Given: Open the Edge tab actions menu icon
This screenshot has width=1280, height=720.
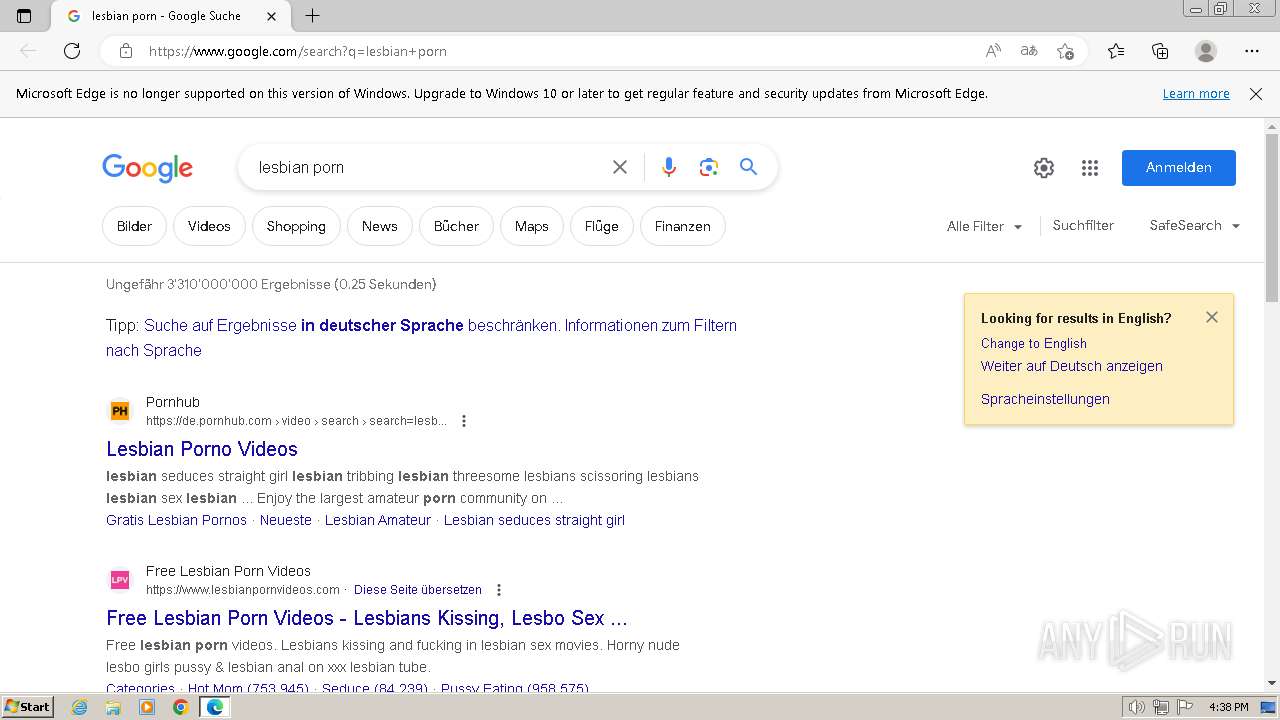Looking at the screenshot, I should click(24, 16).
